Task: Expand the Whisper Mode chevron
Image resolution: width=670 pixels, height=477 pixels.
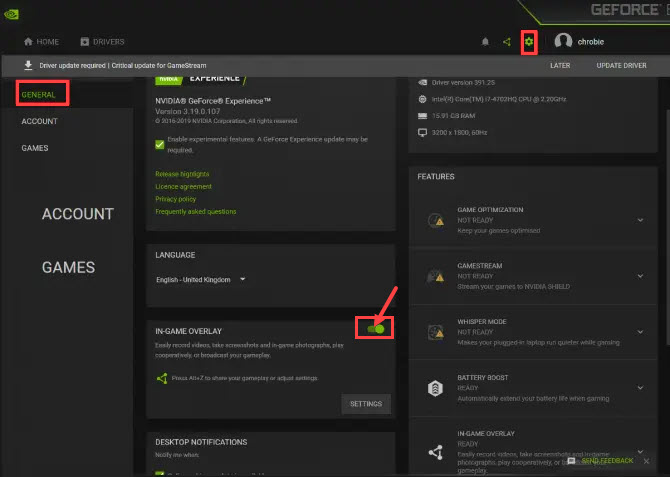Action: pyautogui.click(x=640, y=332)
